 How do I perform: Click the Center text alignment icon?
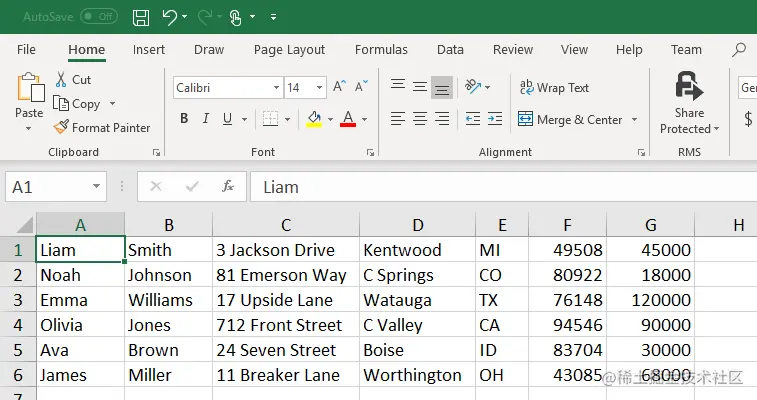[x=420, y=119]
